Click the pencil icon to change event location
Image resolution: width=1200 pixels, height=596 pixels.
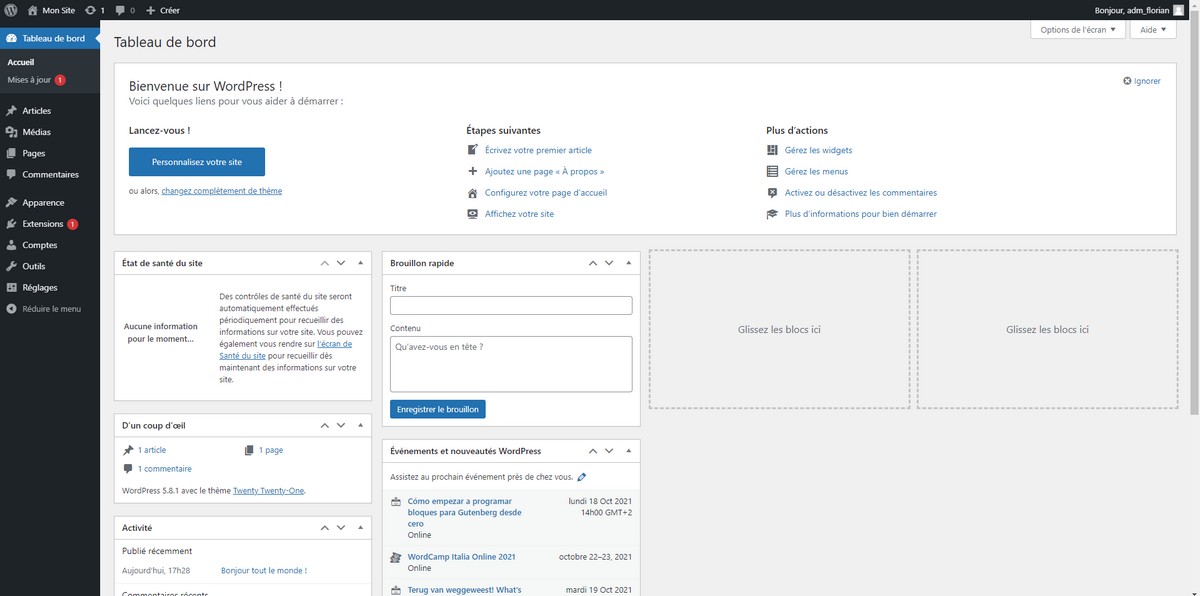(x=582, y=476)
